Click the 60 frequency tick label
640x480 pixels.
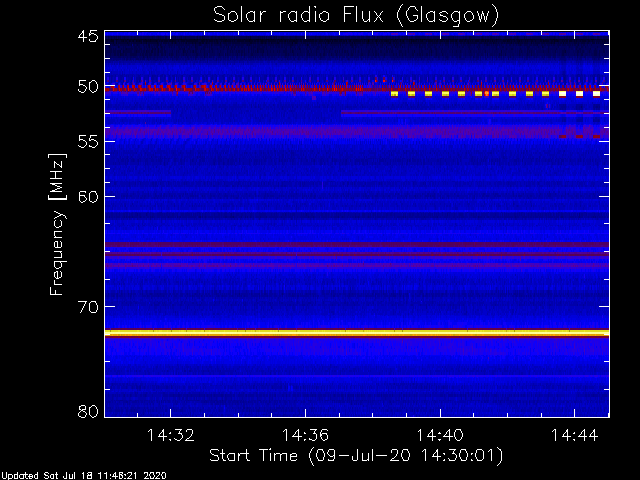pos(88,196)
